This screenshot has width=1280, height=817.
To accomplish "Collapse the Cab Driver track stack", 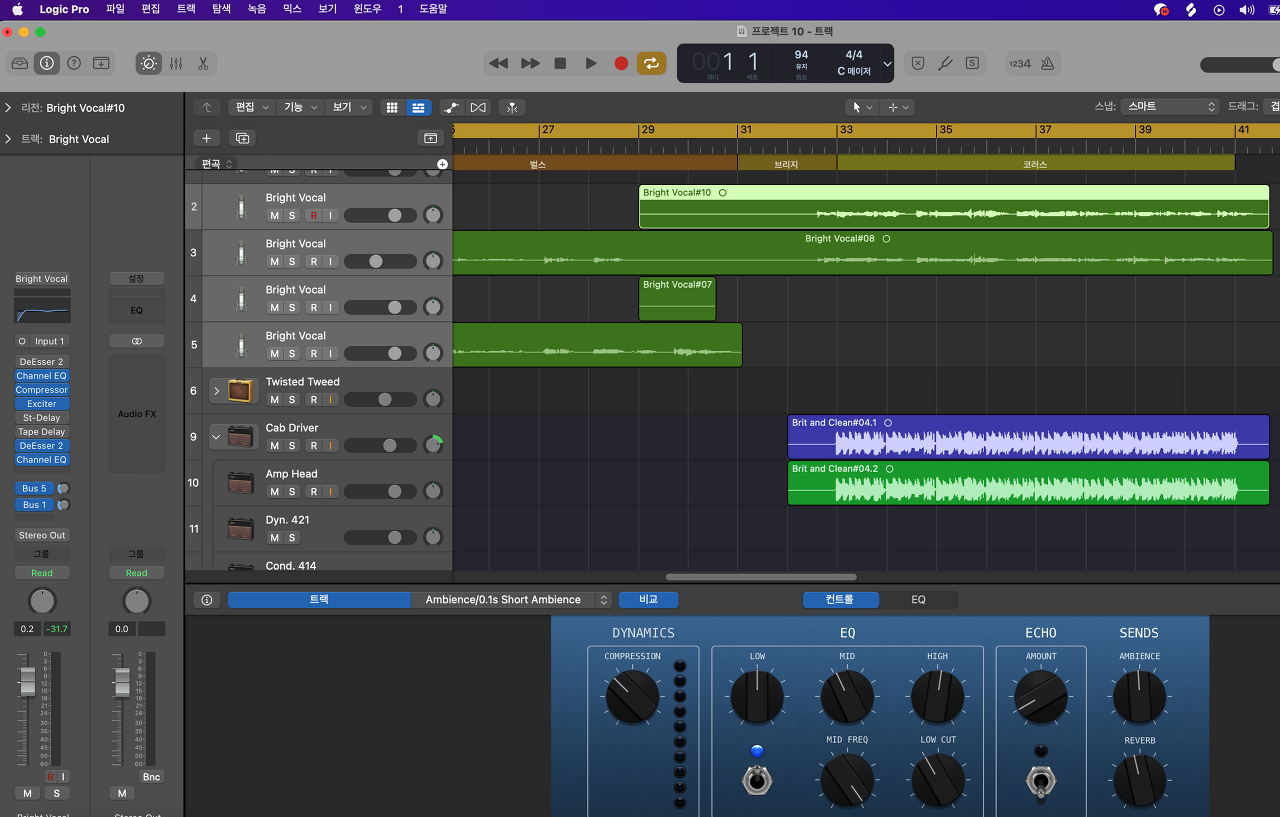I will click(x=216, y=436).
